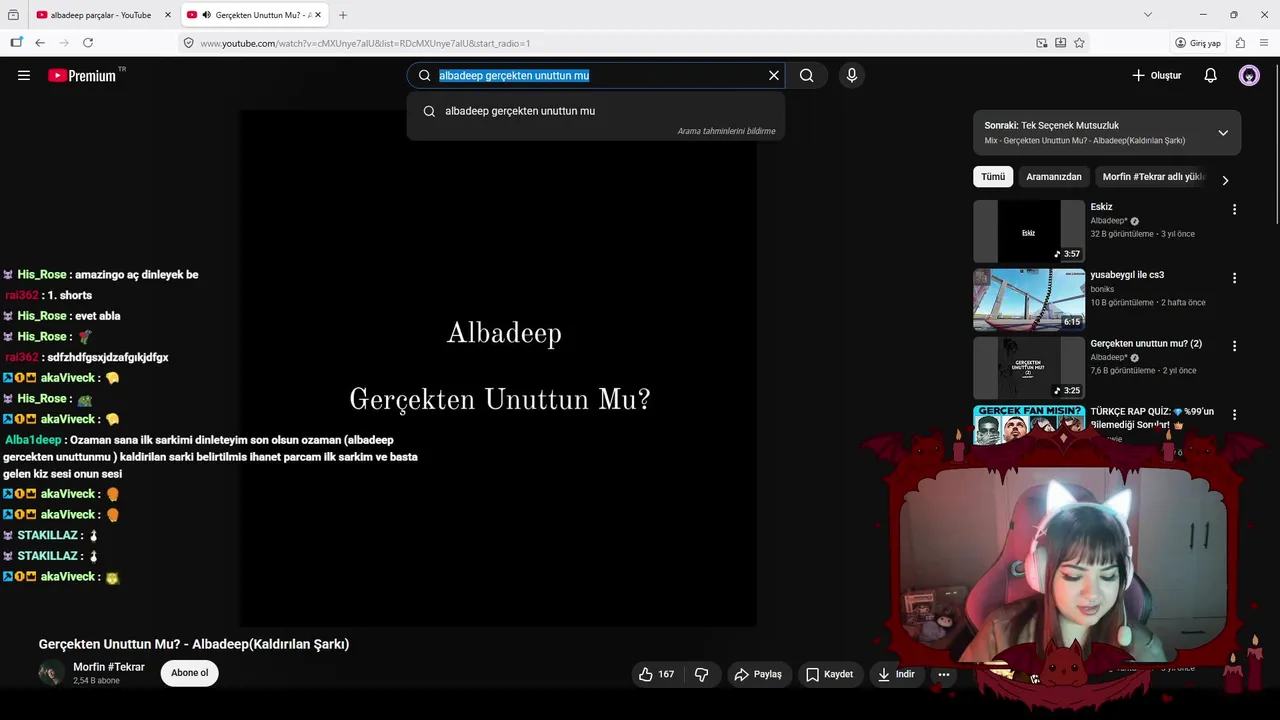Image resolution: width=1280 pixels, height=720 pixels.
Task: Open Morfin #Tekrar channel avatar
Action: click(51, 673)
